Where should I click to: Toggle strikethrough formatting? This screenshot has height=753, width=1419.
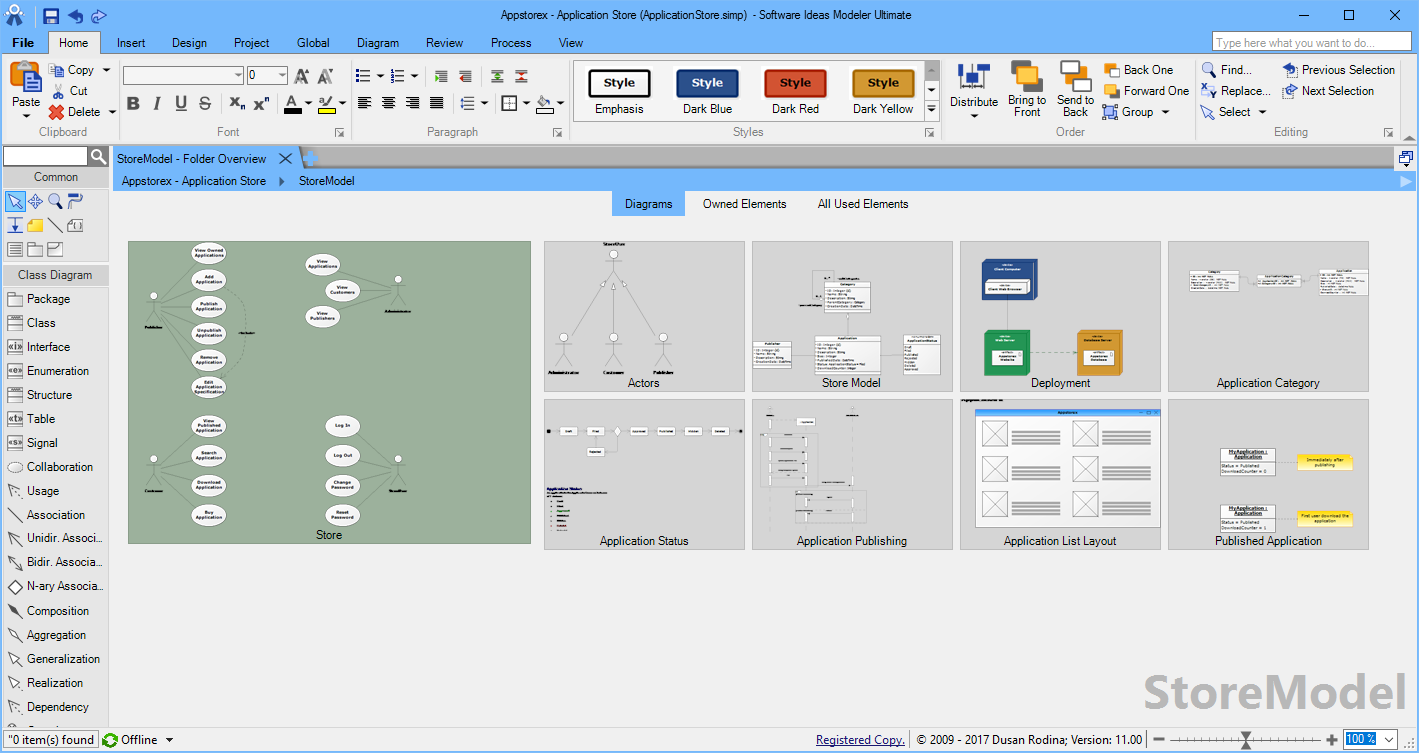pos(205,103)
